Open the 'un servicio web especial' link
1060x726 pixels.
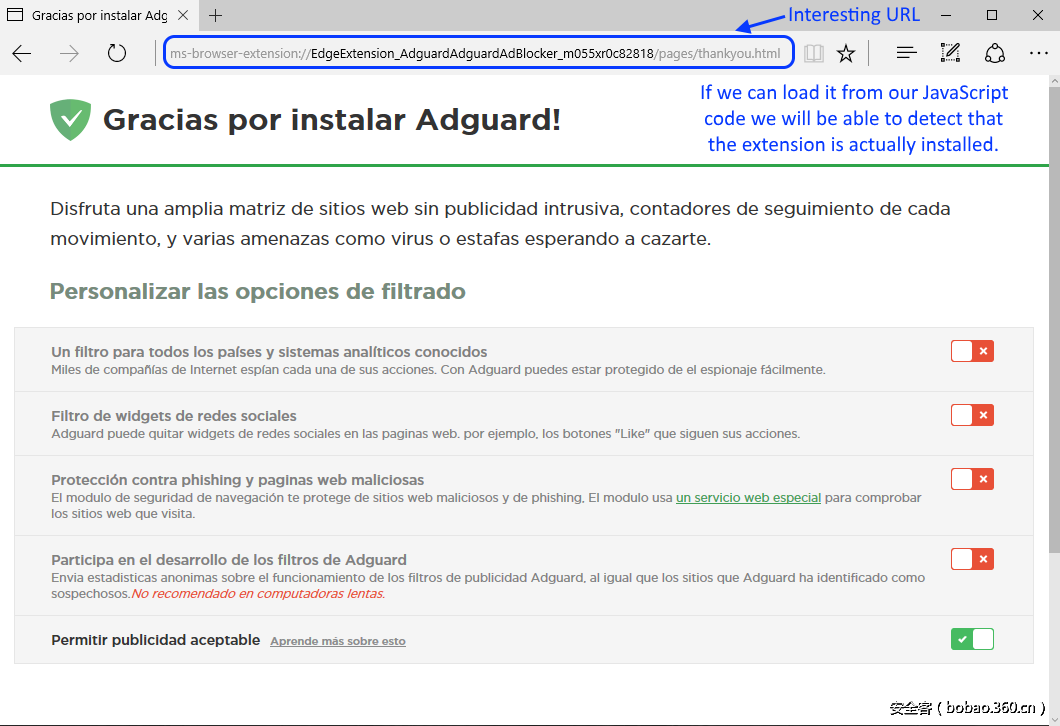(x=748, y=497)
